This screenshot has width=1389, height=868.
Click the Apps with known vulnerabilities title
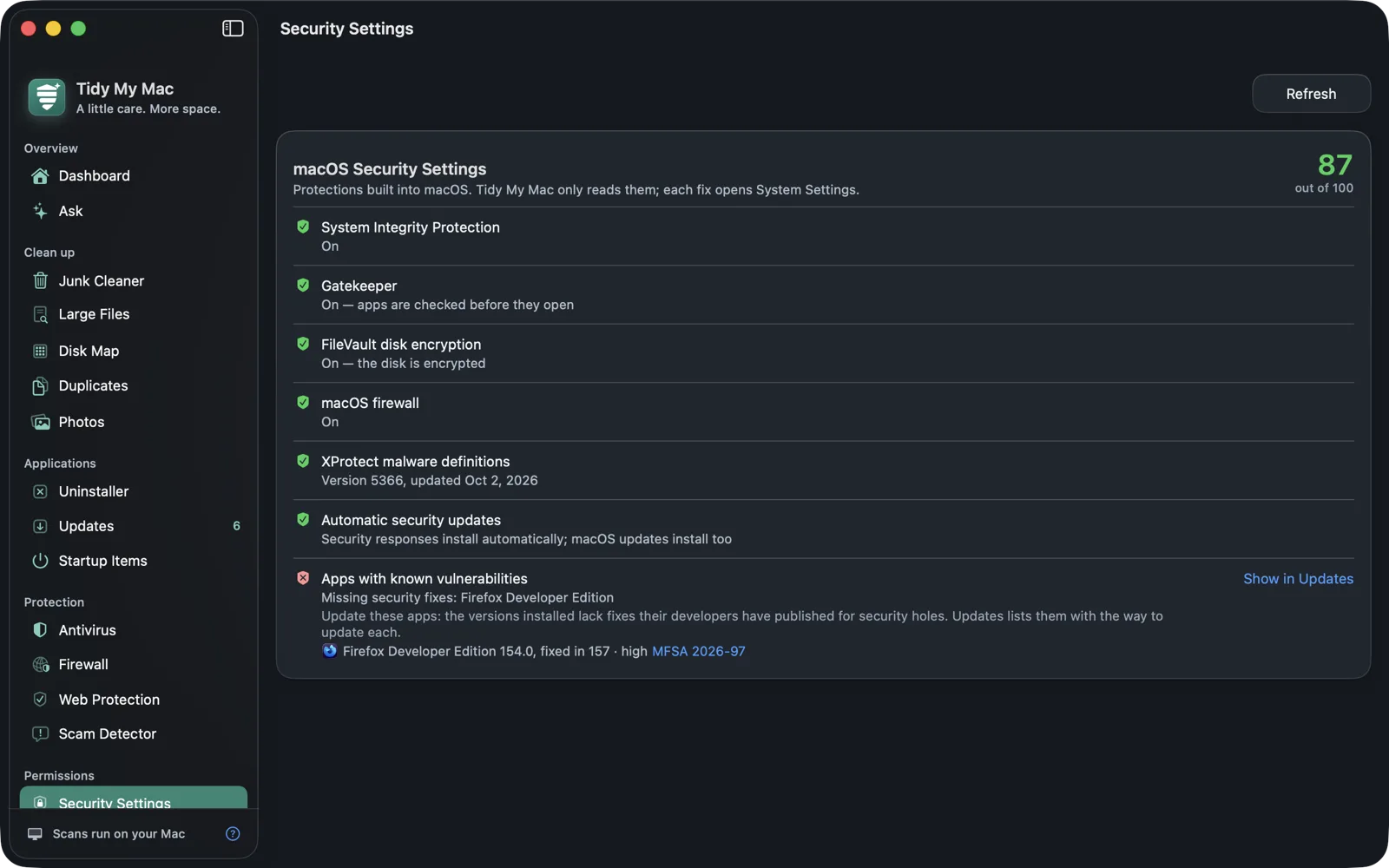[425, 579]
